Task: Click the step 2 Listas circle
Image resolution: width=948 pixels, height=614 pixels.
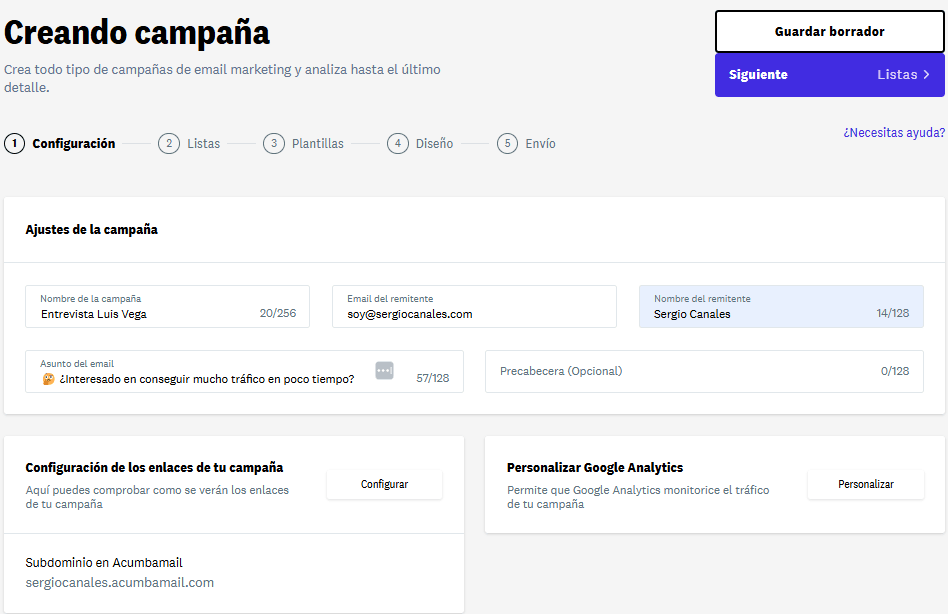Action: [x=169, y=143]
